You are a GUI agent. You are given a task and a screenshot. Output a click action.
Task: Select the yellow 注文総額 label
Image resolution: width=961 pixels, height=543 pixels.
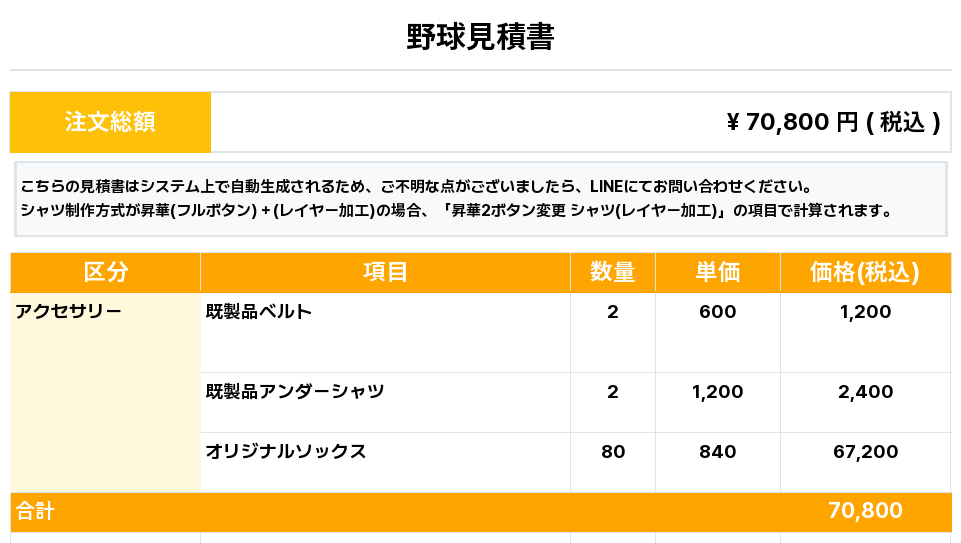(110, 122)
